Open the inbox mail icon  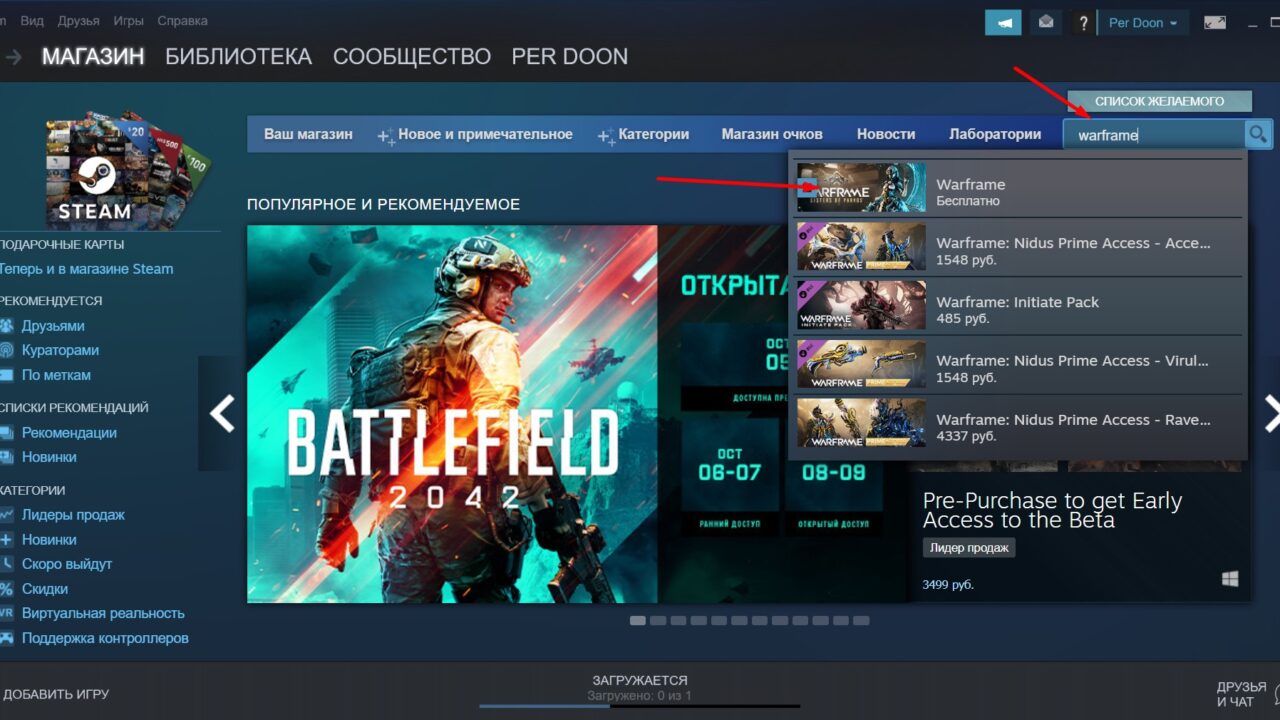(x=1046, y=21)
